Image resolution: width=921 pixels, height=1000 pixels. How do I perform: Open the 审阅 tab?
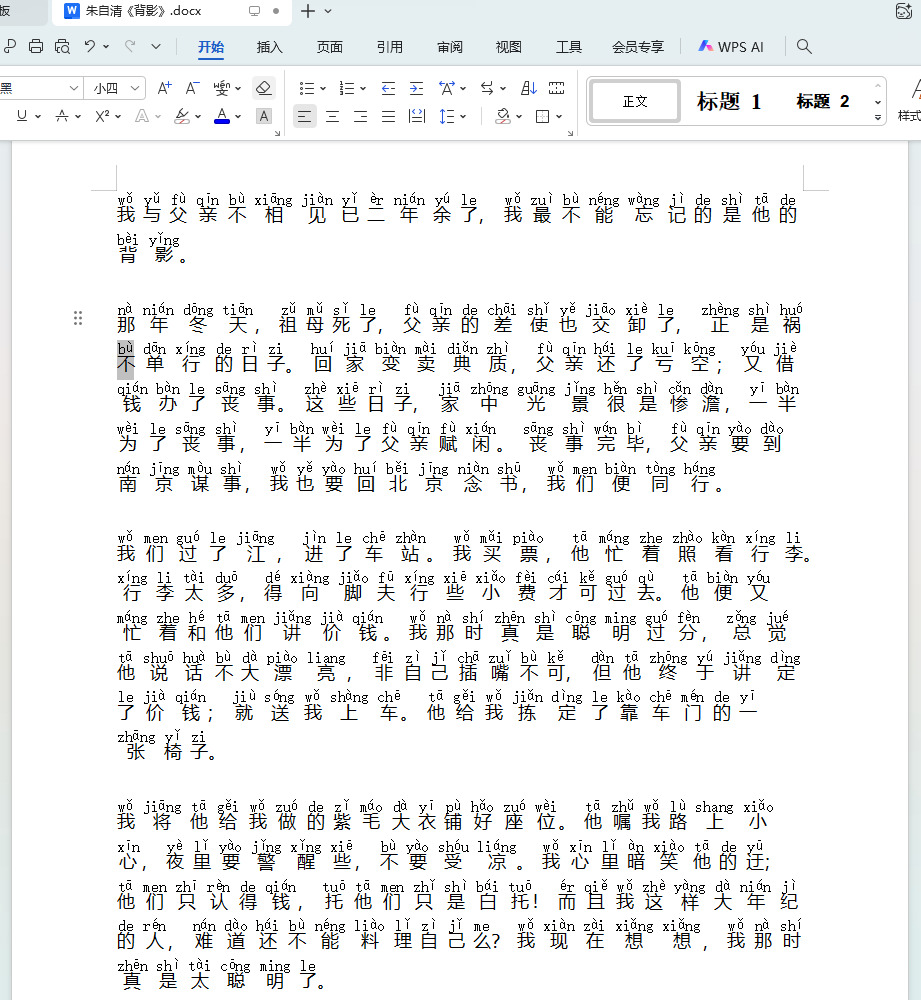(x=450, y=47)
